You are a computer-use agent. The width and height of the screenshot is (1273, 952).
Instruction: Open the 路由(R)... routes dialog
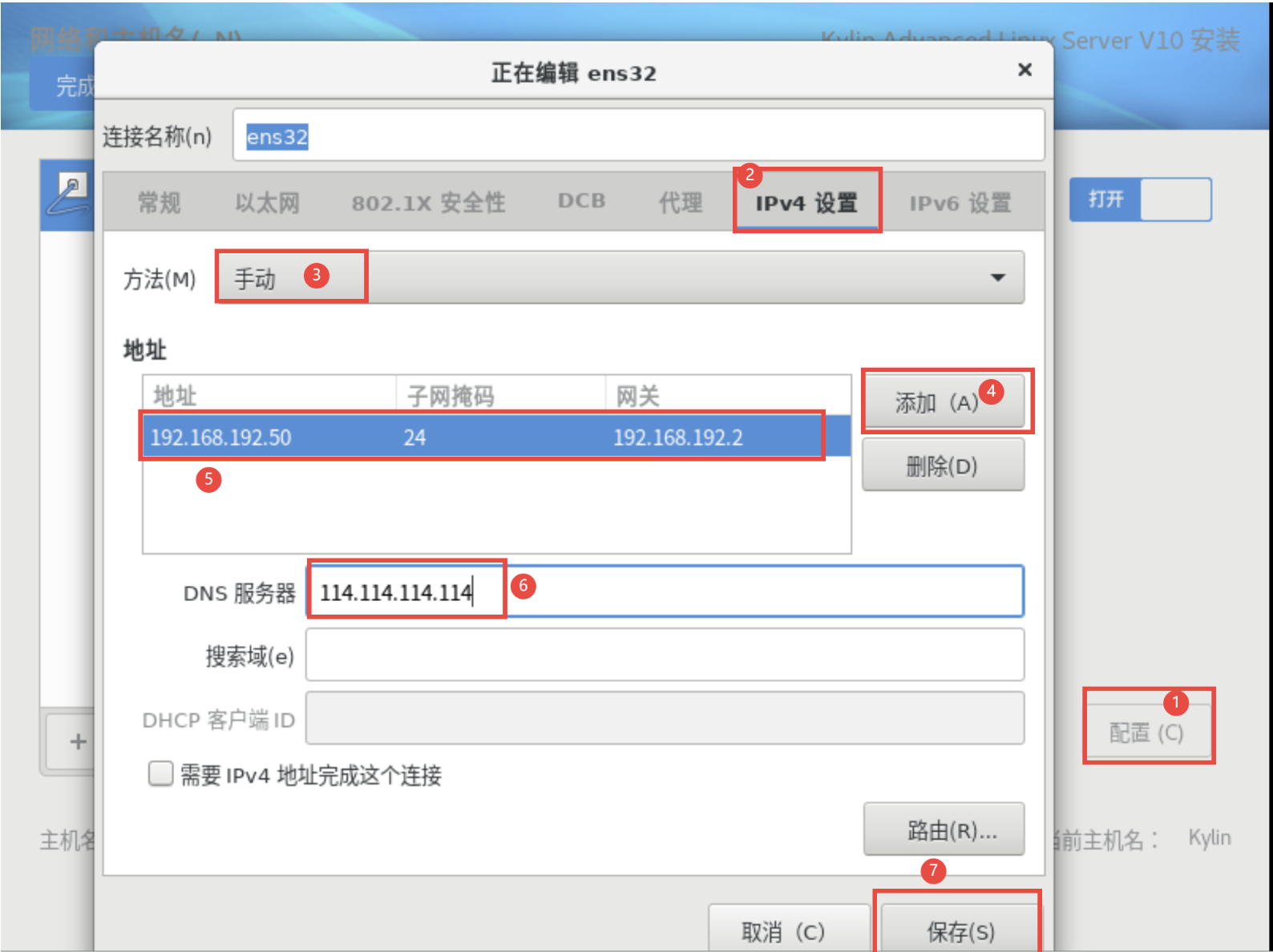point(944,830)
